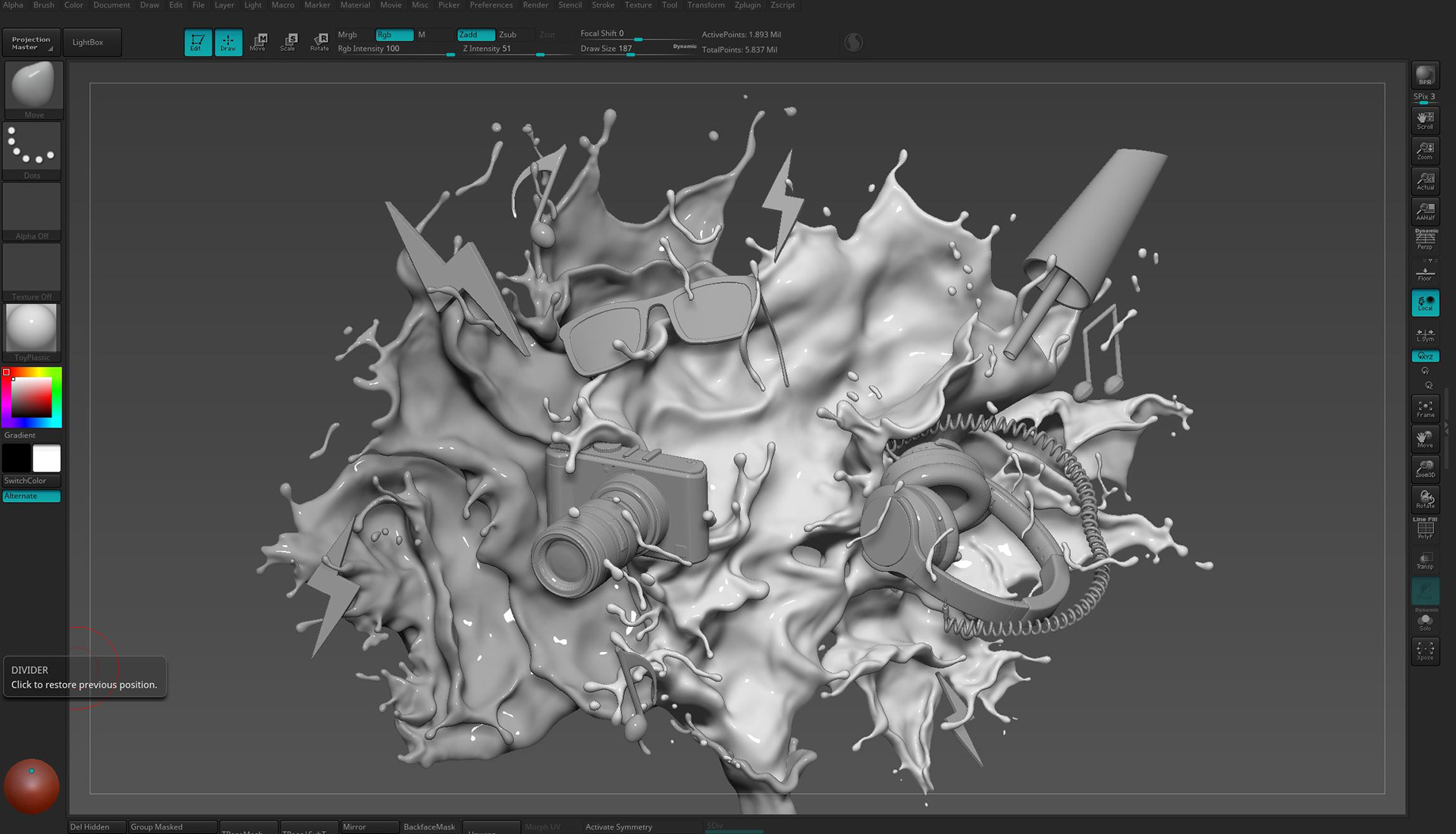Open the Move brush picker

(33, 89)
